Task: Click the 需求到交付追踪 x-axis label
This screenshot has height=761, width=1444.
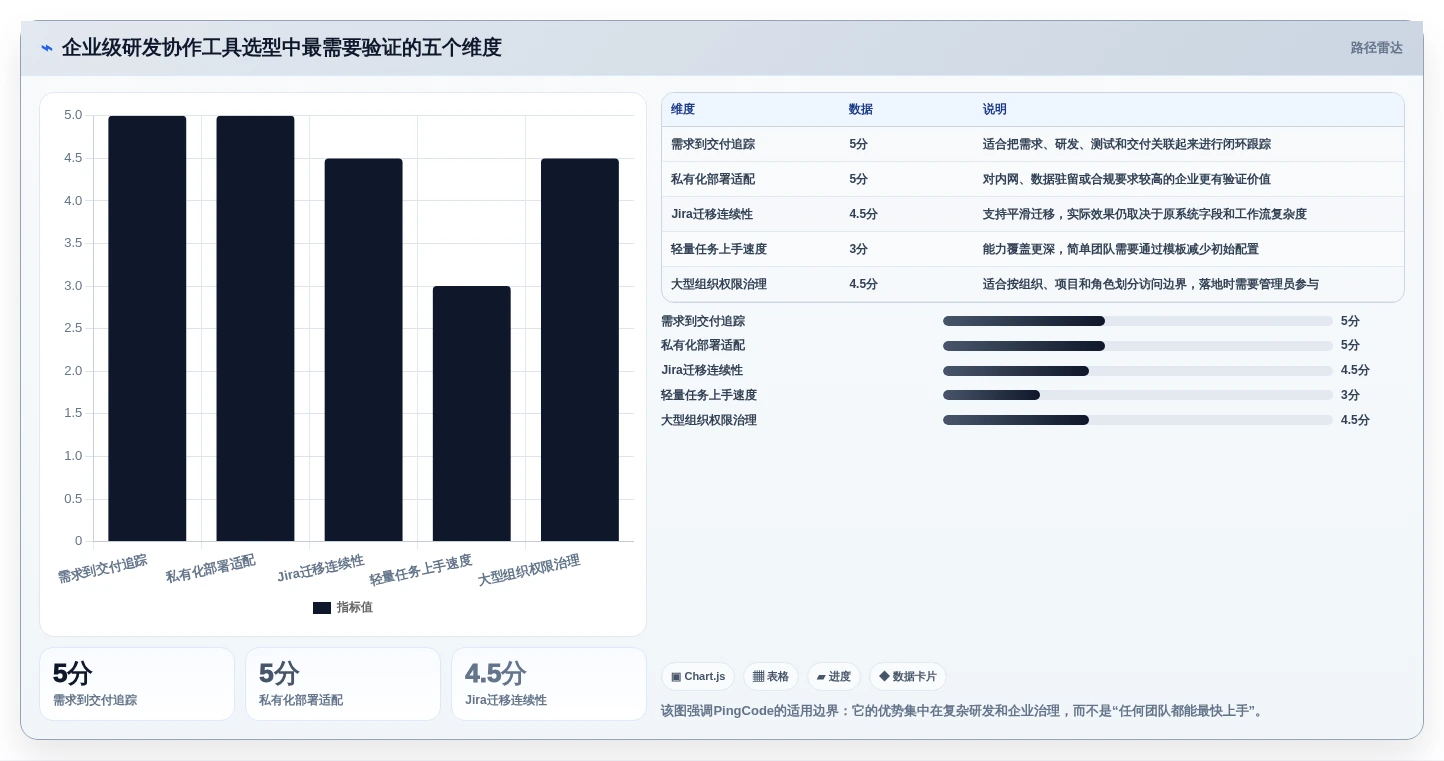Action: [102, 569]
